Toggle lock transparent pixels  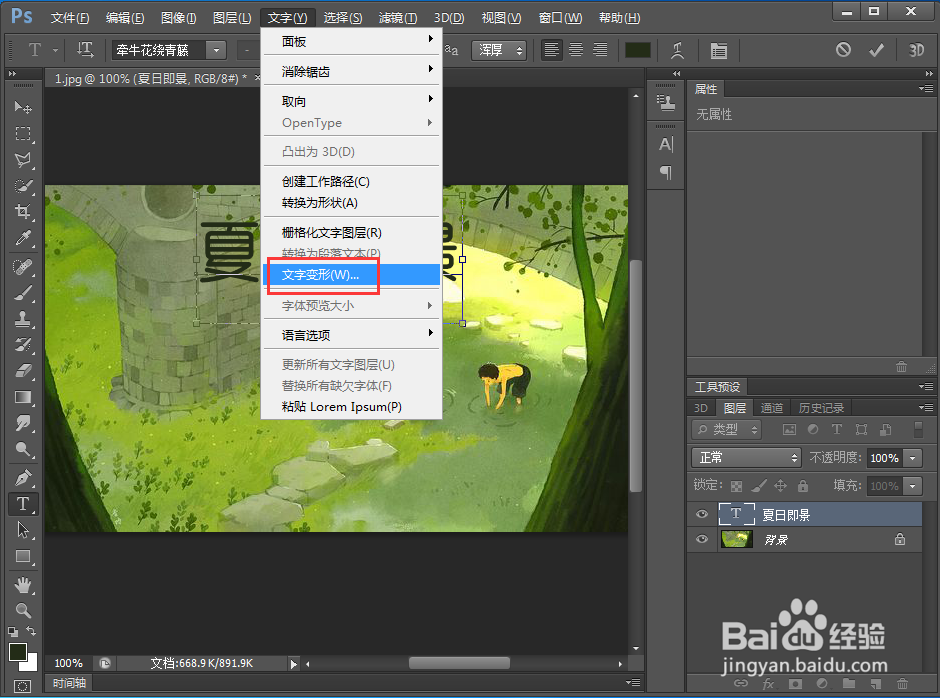tap(736, 486)
